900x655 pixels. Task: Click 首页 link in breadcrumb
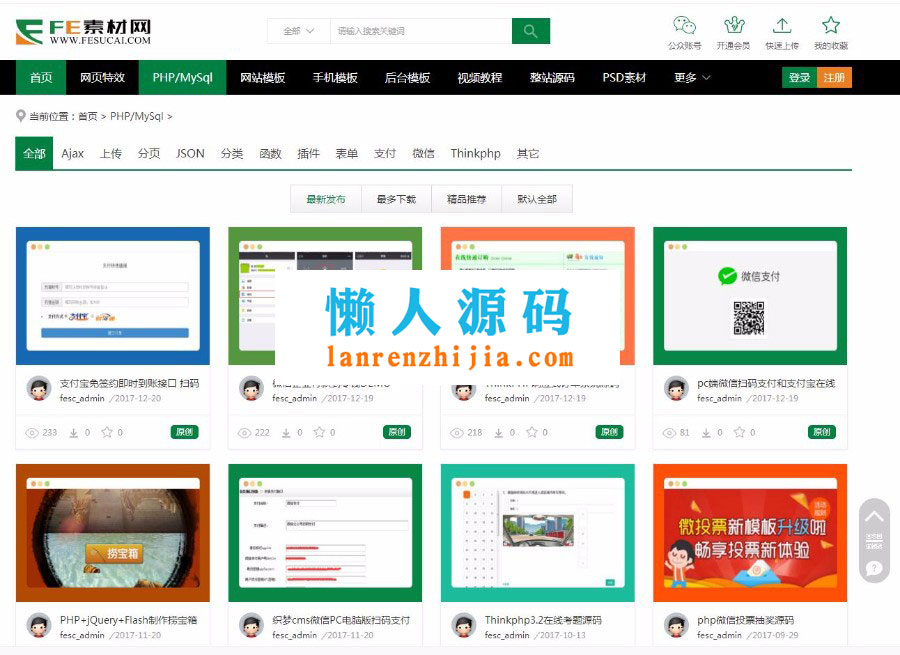pos(88,116)
